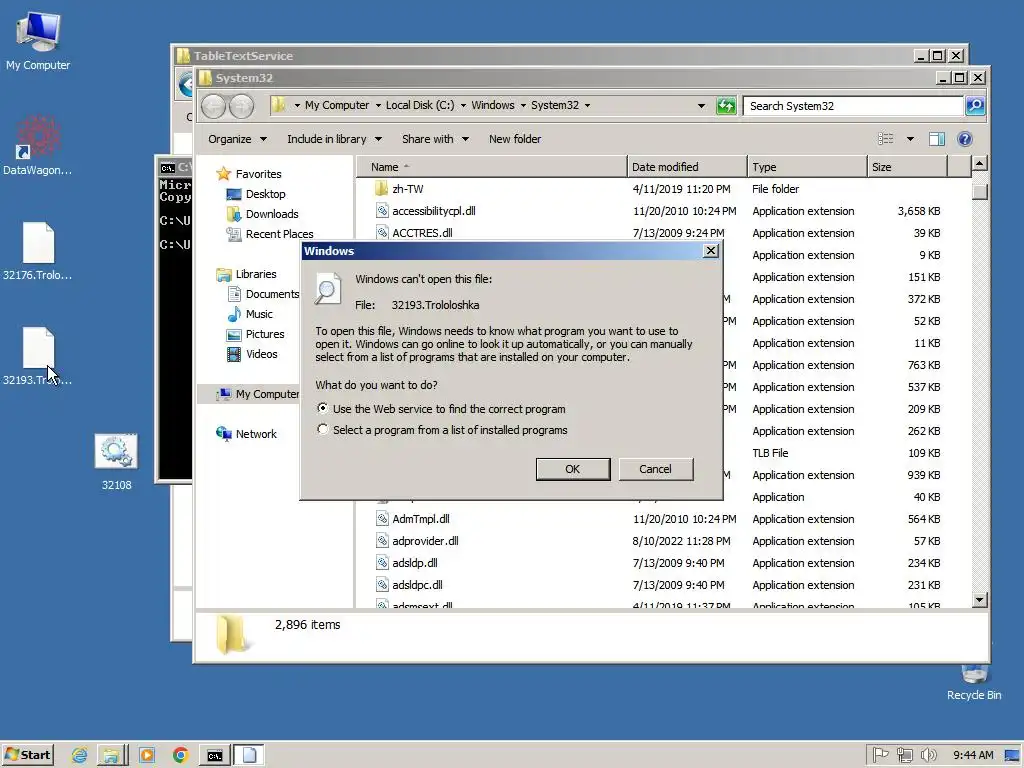Sort by Date modified column header

tap(687, 167)
